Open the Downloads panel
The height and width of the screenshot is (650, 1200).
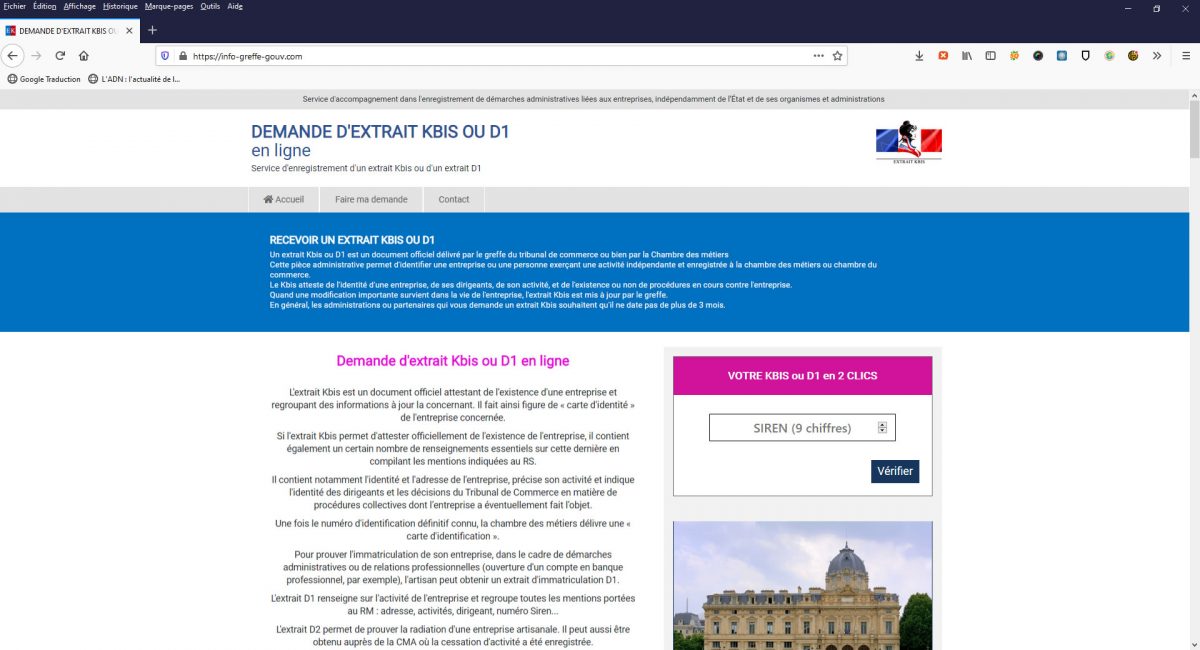[x=919, y=56]
